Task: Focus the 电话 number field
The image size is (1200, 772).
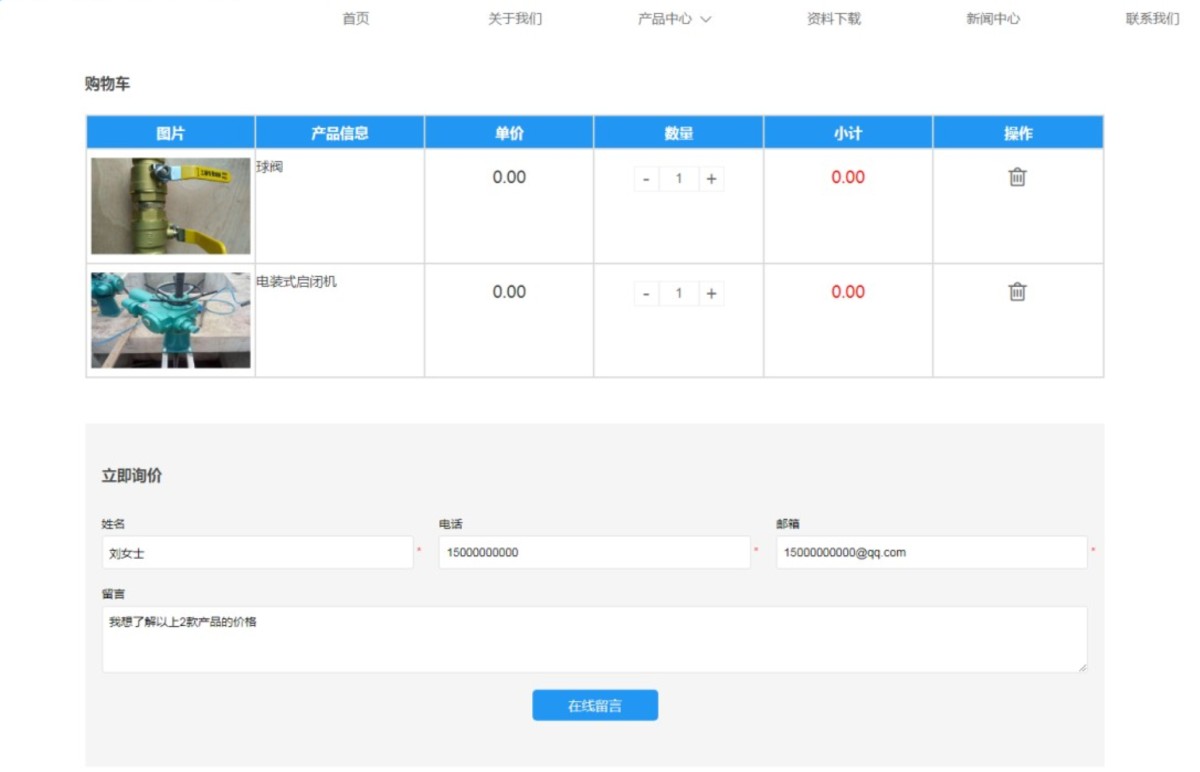Action: [594, 552]
